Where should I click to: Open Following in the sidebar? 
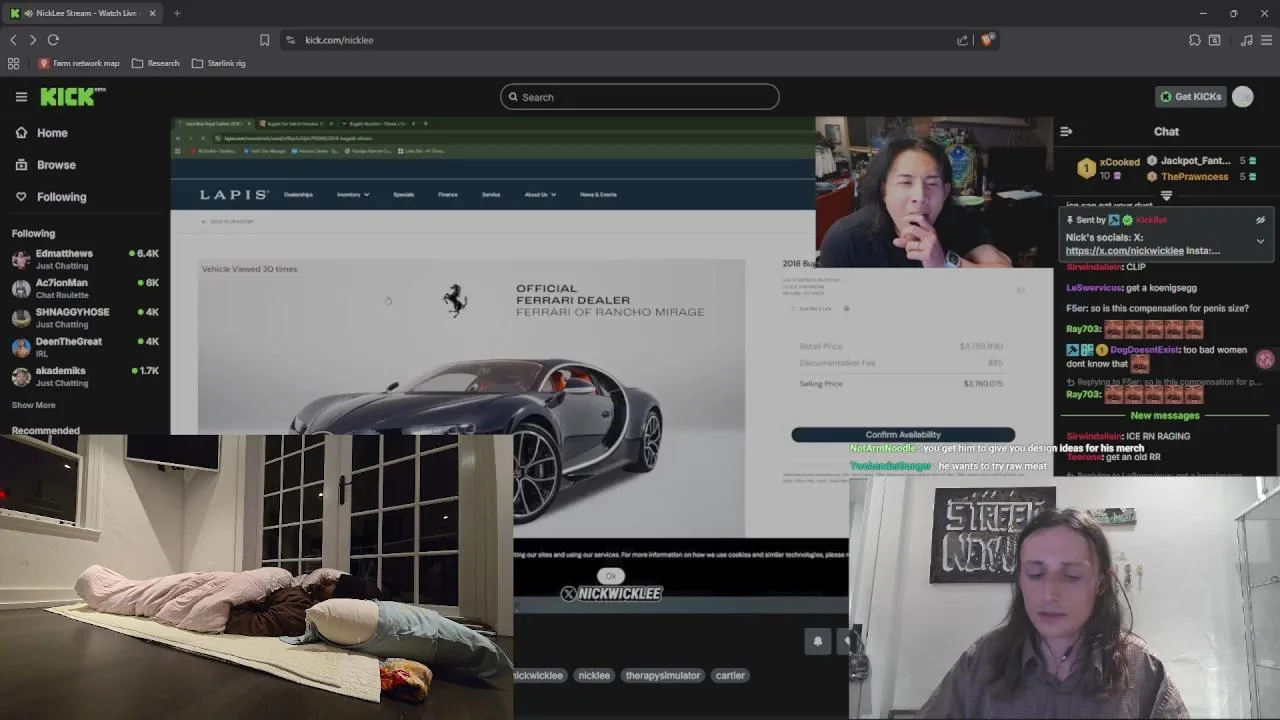click(62, 197)
